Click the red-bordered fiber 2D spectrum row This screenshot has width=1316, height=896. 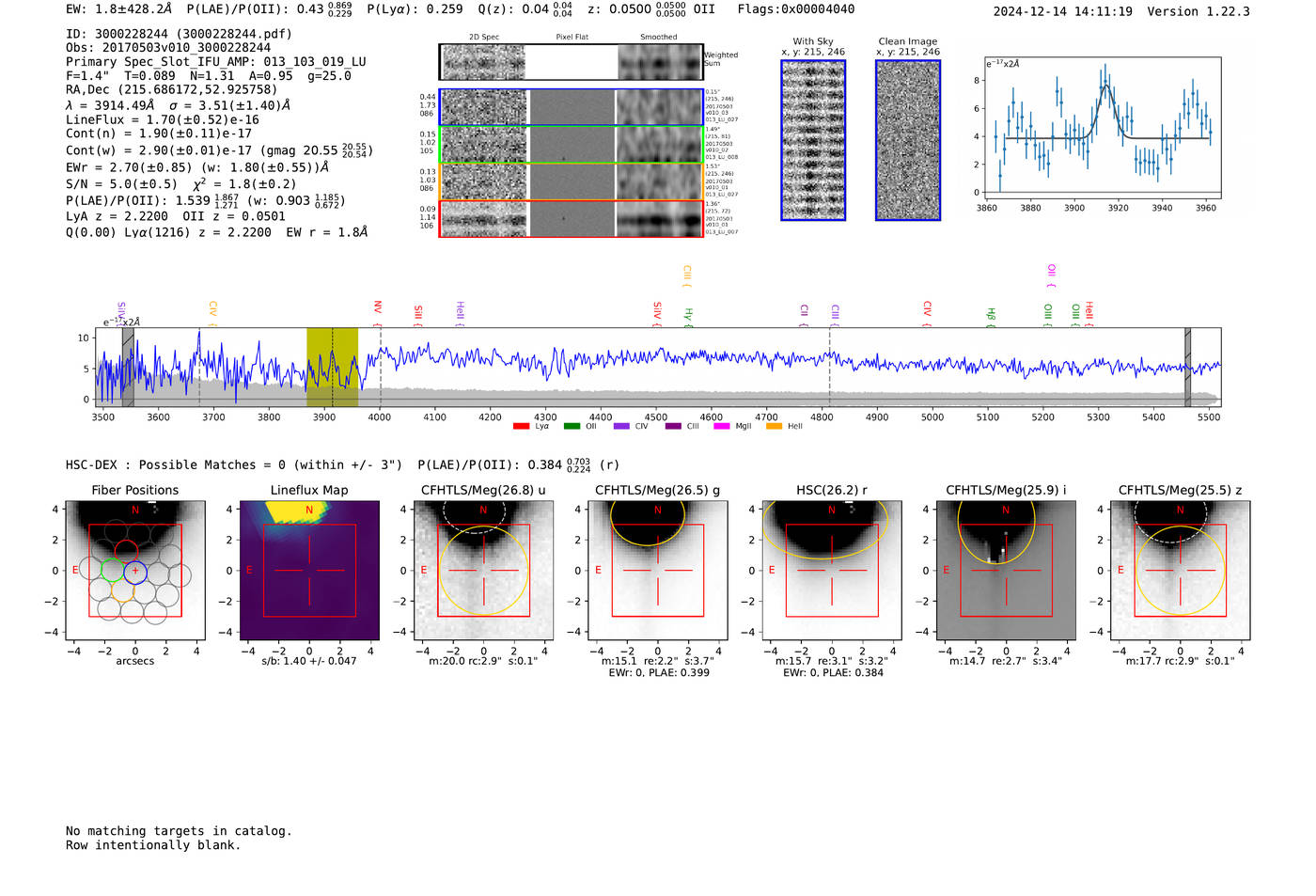(x=572, y=218)
